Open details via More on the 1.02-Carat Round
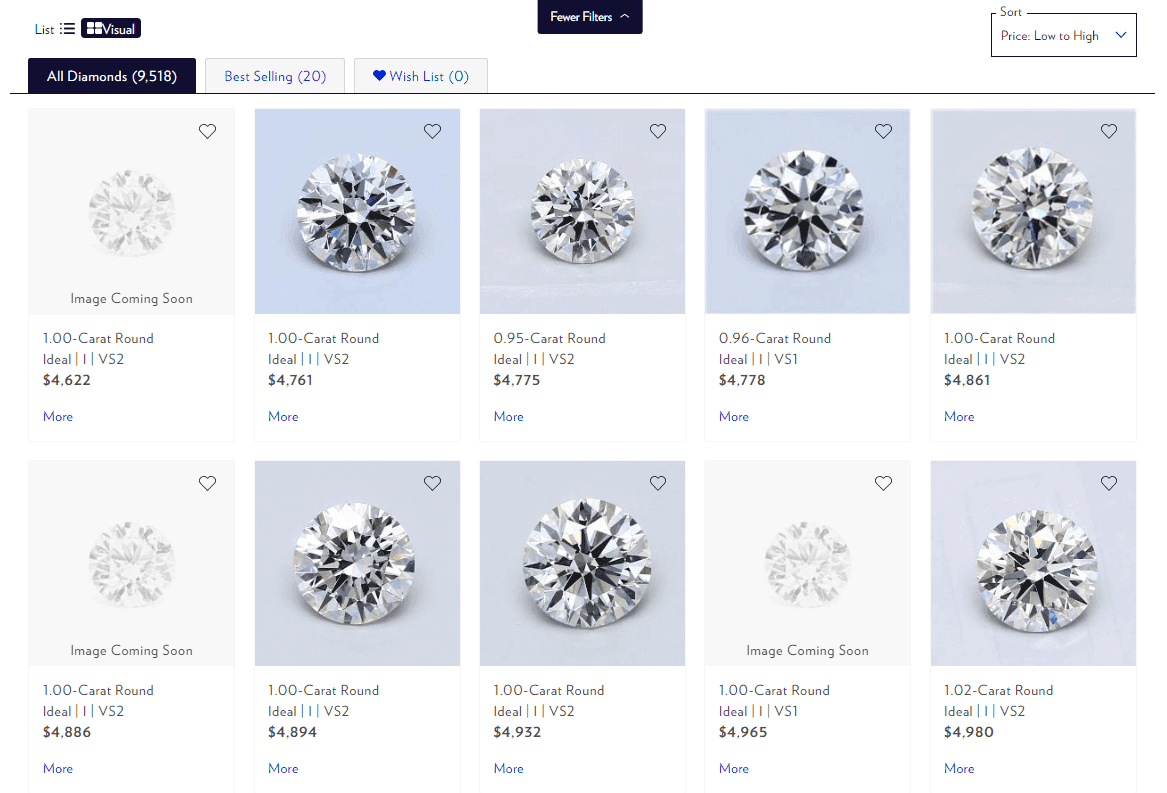 [x=959, y=768]
